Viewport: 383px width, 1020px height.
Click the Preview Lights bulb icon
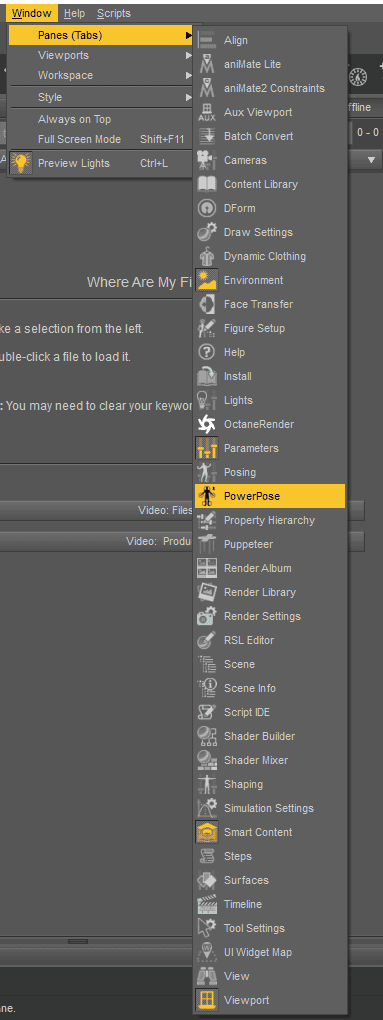pyautogui.click(x=21, y=163)
